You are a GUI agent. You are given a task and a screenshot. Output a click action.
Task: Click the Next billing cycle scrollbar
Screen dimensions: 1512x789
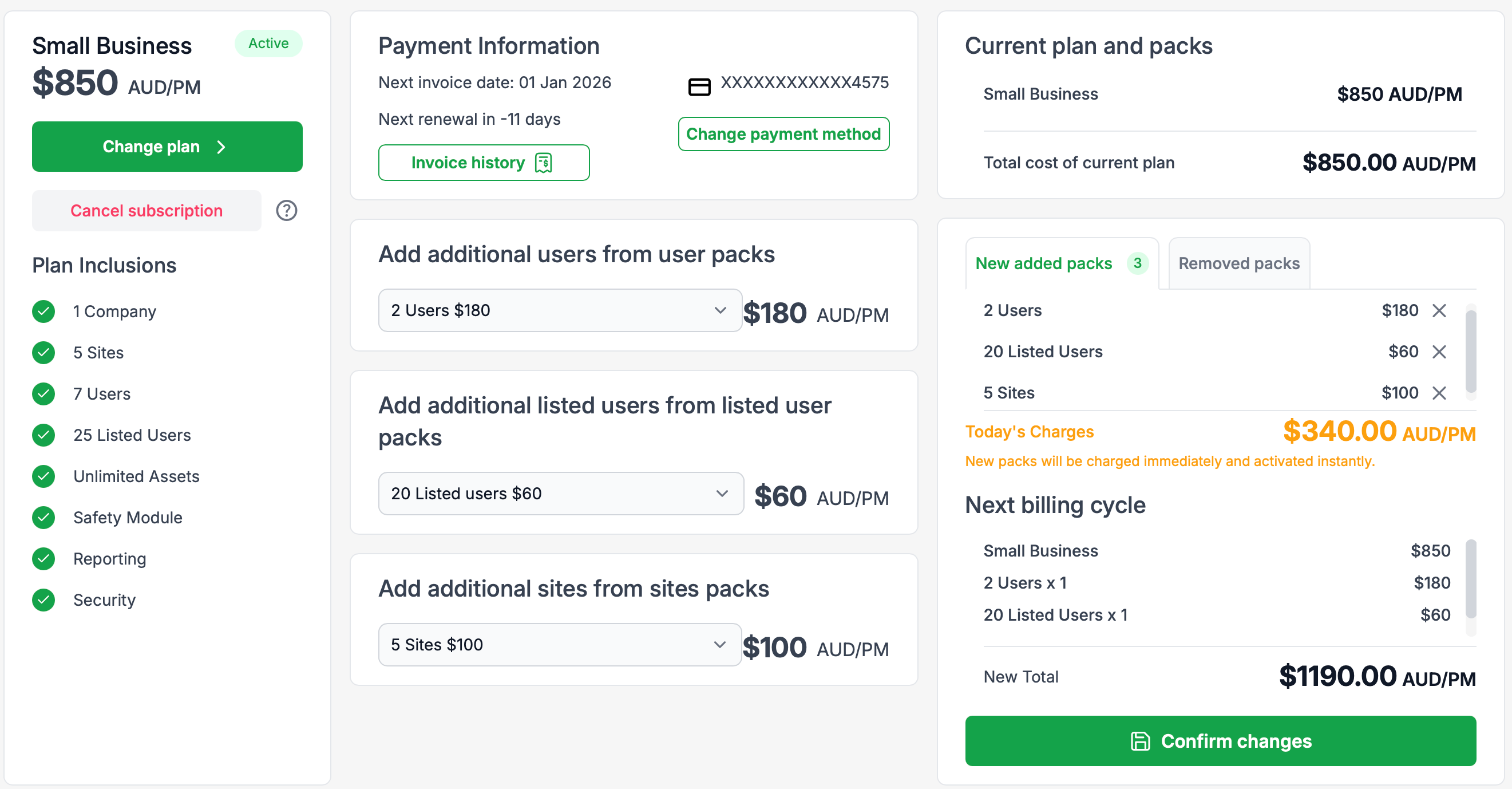(1470, 579)
